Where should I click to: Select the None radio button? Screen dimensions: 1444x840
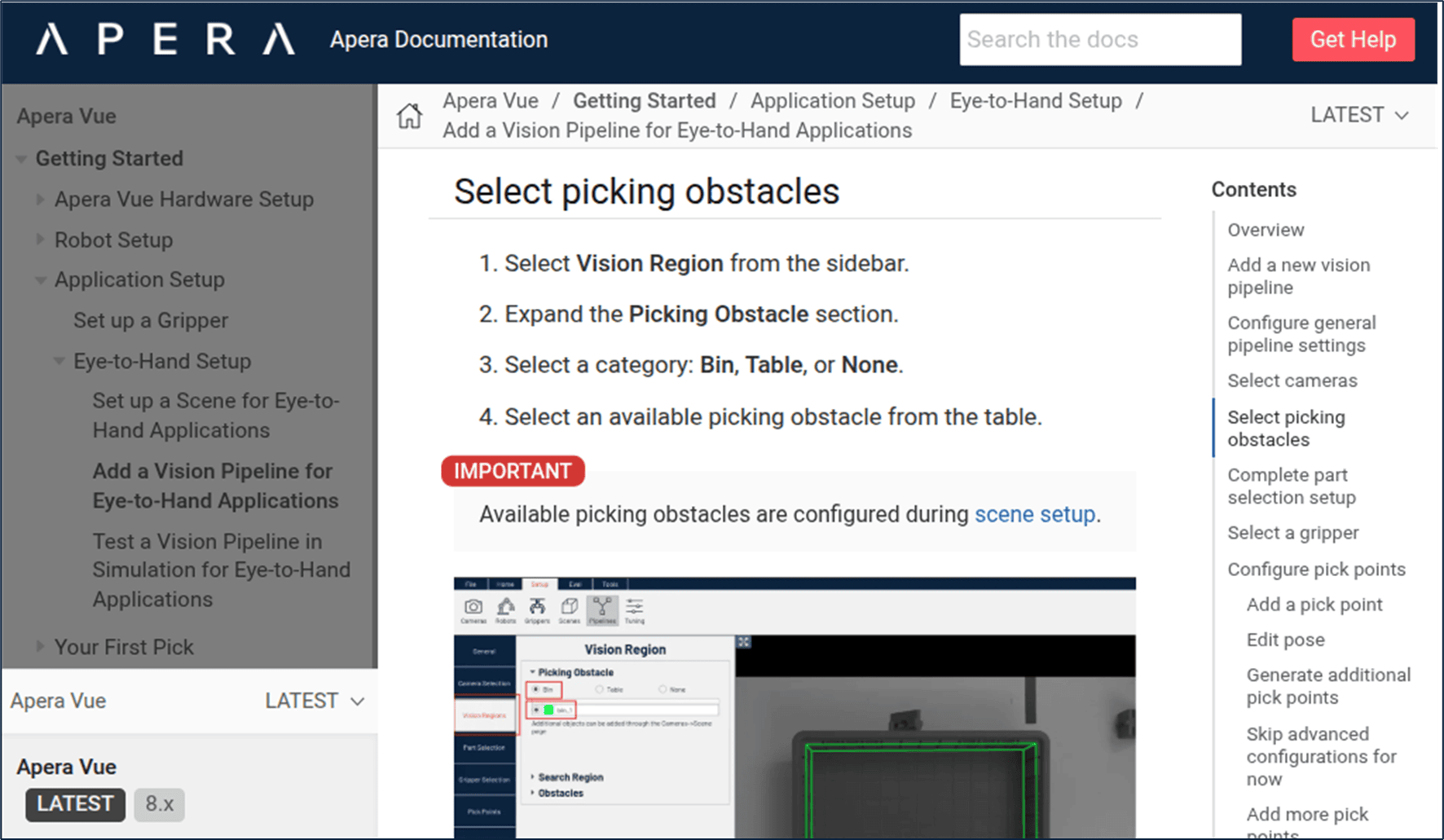coord(663,689)
